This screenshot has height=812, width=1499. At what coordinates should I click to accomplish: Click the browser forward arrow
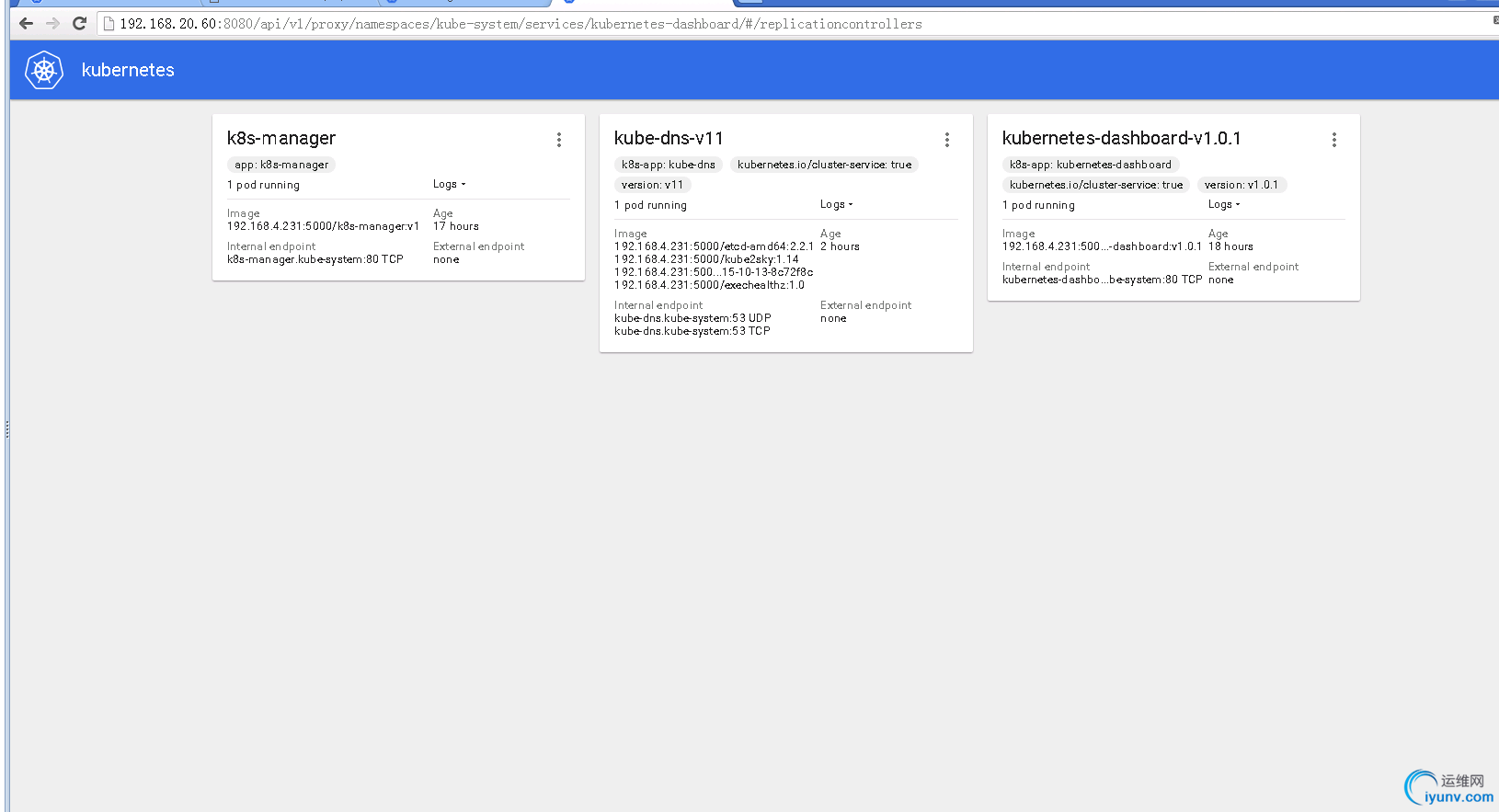(x=52, y=24)
